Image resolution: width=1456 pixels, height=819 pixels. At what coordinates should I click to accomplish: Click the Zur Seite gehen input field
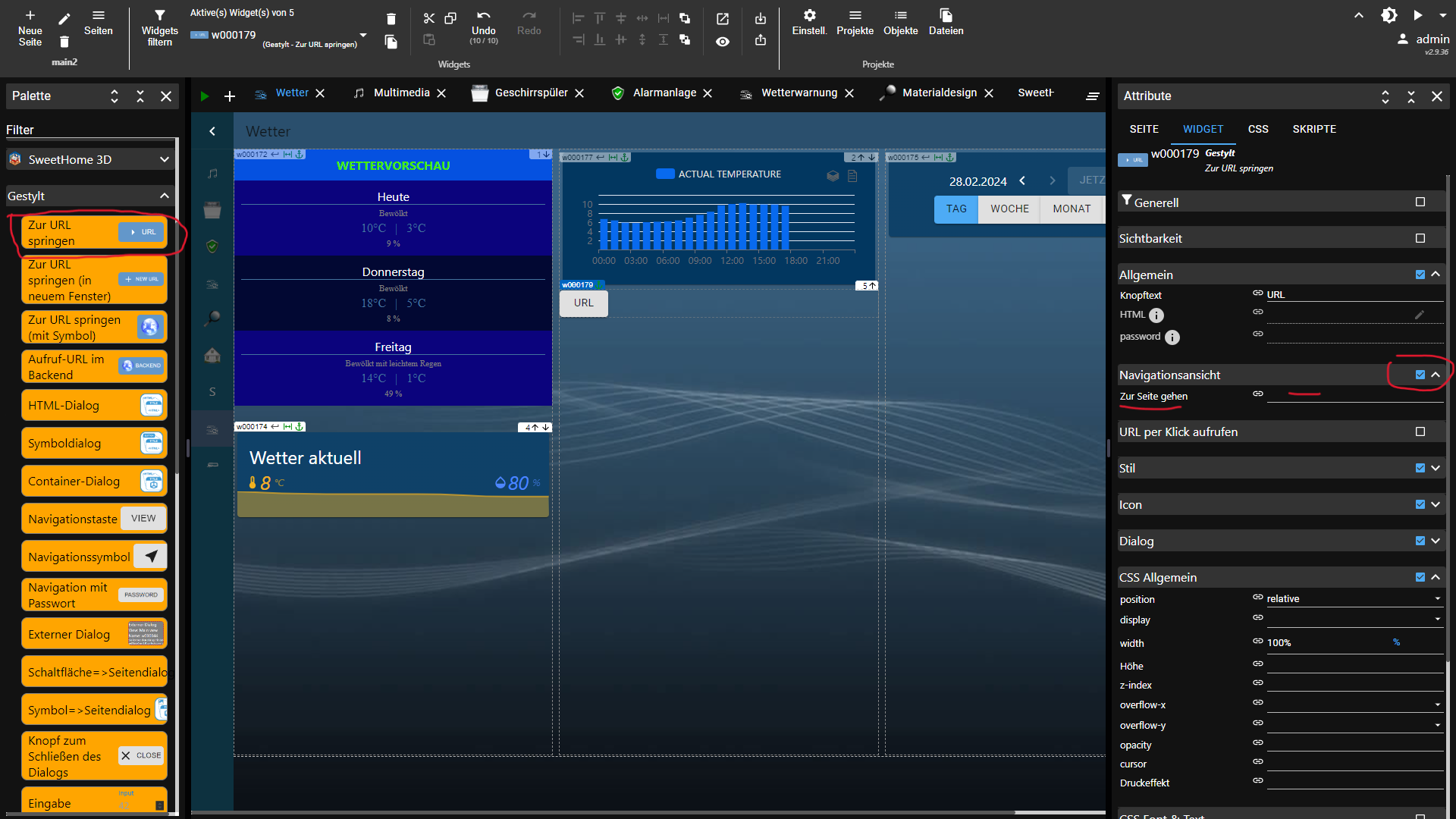[x=1354, y=395]
